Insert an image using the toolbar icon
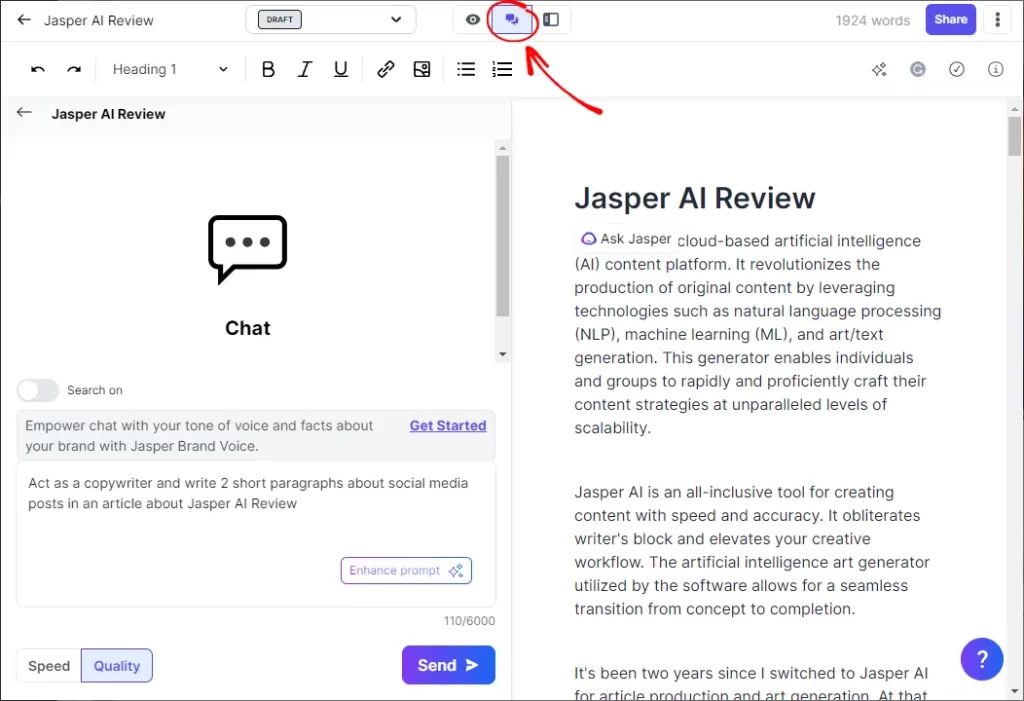1024x701 pixels. [421, 69]
